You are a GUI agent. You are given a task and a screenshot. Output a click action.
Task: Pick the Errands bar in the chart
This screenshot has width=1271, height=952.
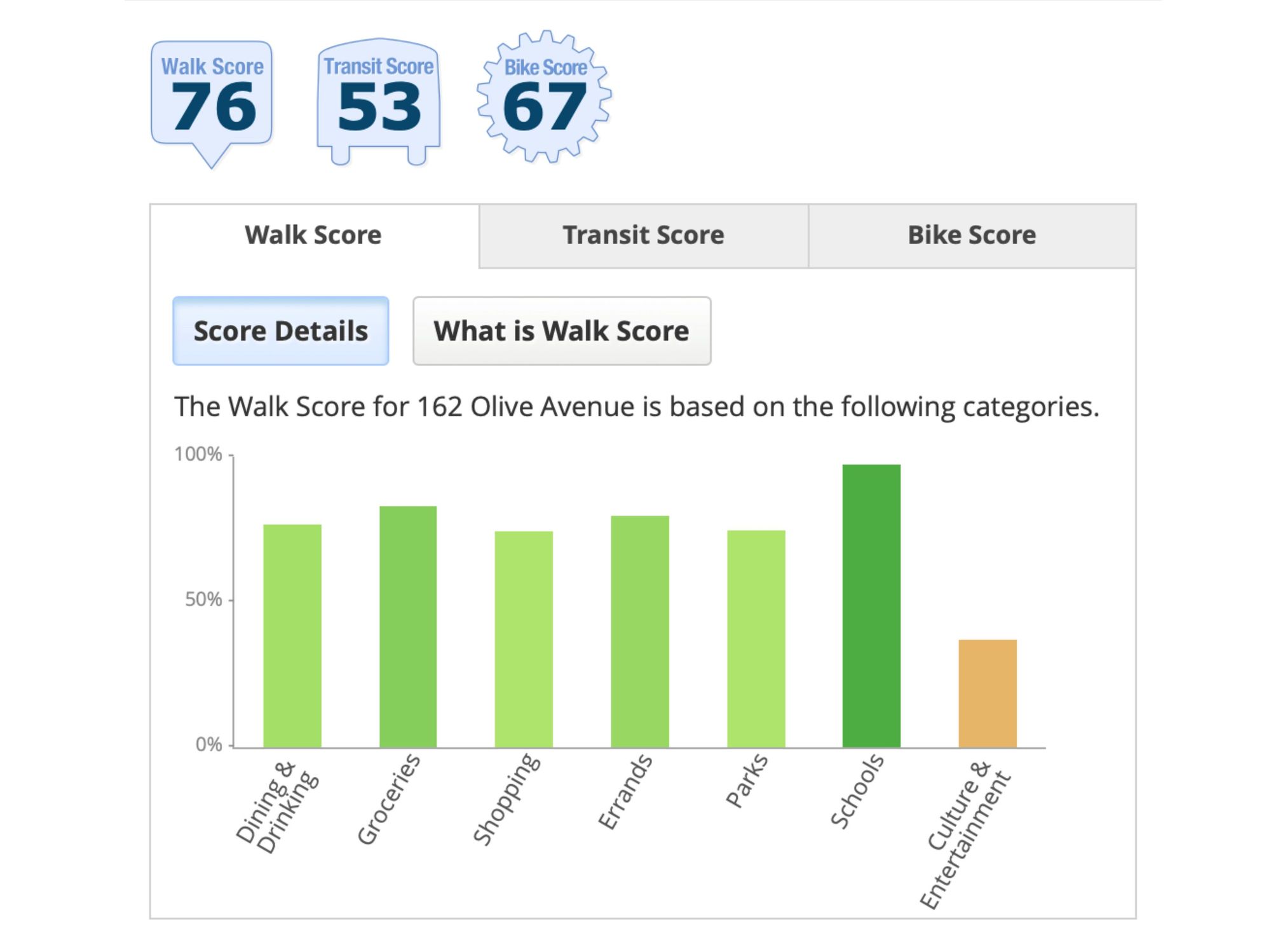tap(640, 631)
